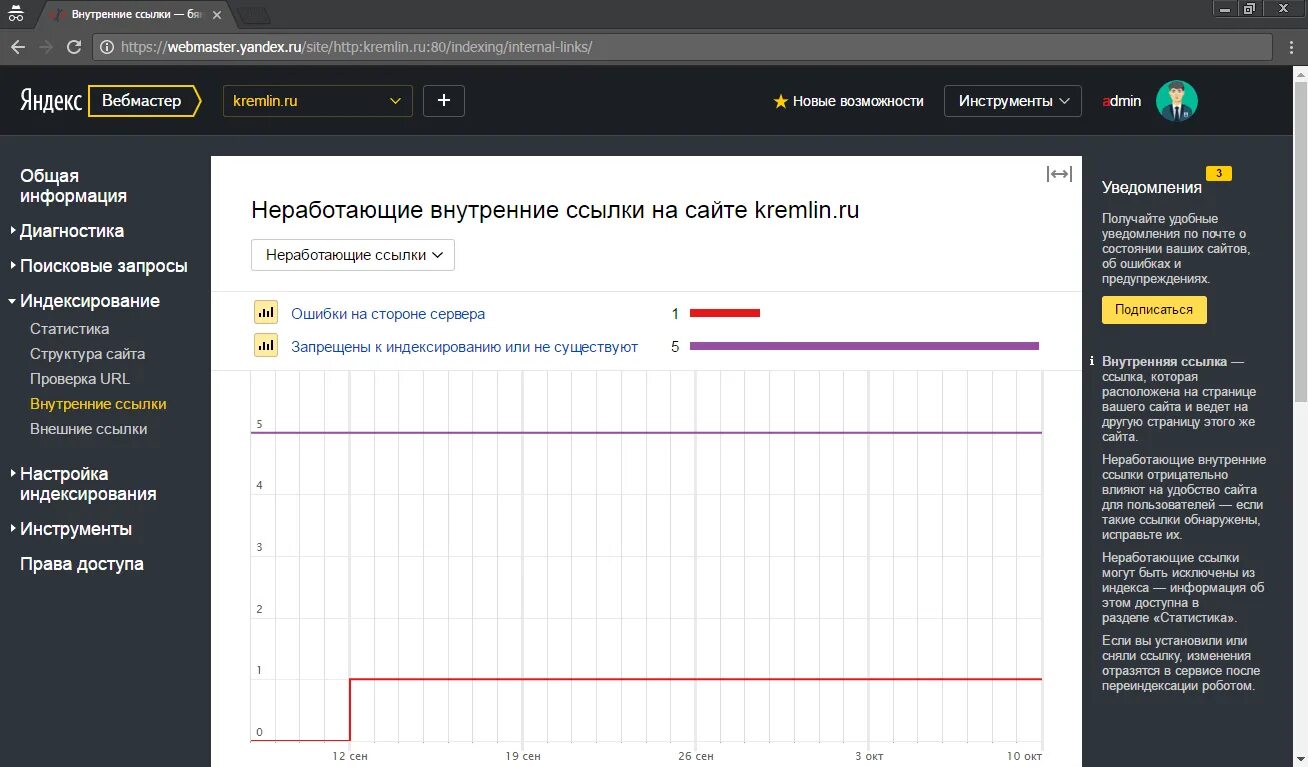
Task: Open Структура сайта in sidebar
Action: pos(88,354)
